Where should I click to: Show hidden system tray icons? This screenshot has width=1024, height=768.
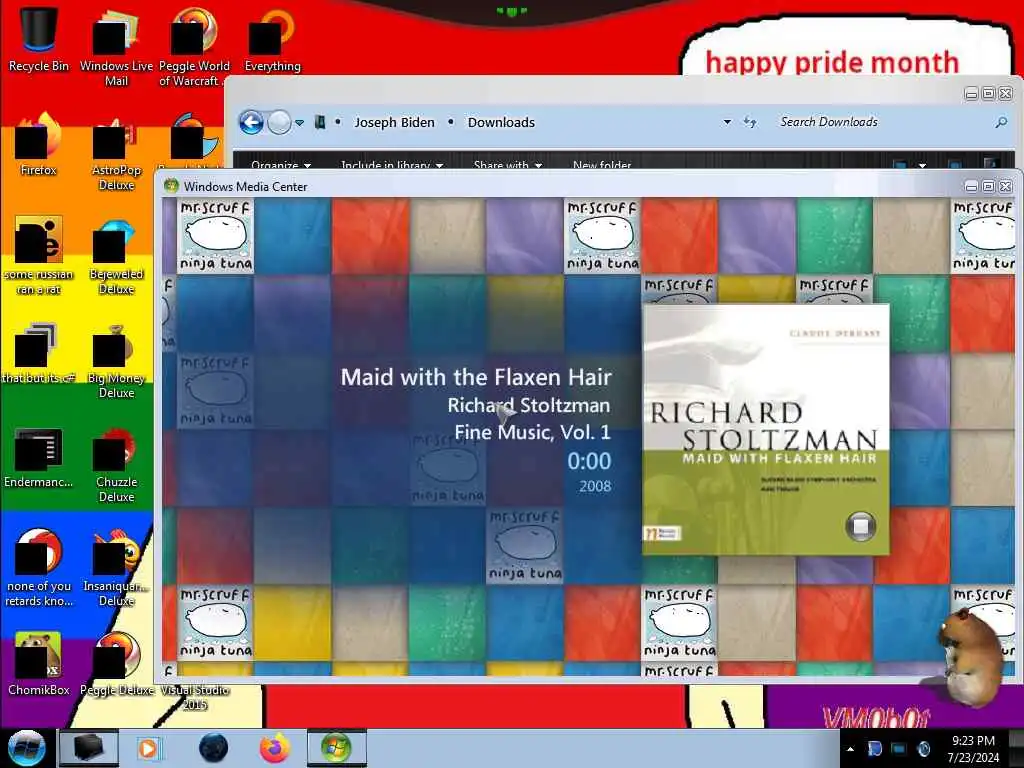coord(850,749)
